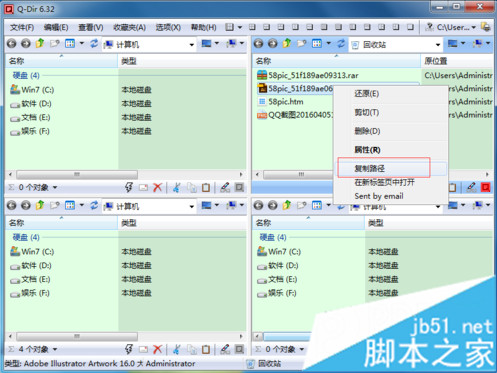Screen dimensions: 497x373
Task: Expand Recycle Bin pane address dropdown
Action: click(438, 44)
